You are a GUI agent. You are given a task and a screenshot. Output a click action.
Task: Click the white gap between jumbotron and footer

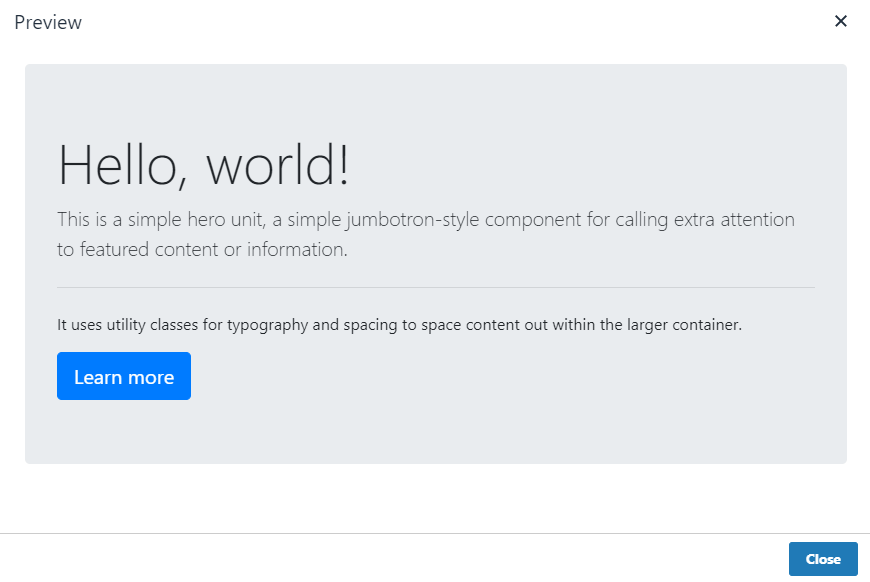(435, 498)
